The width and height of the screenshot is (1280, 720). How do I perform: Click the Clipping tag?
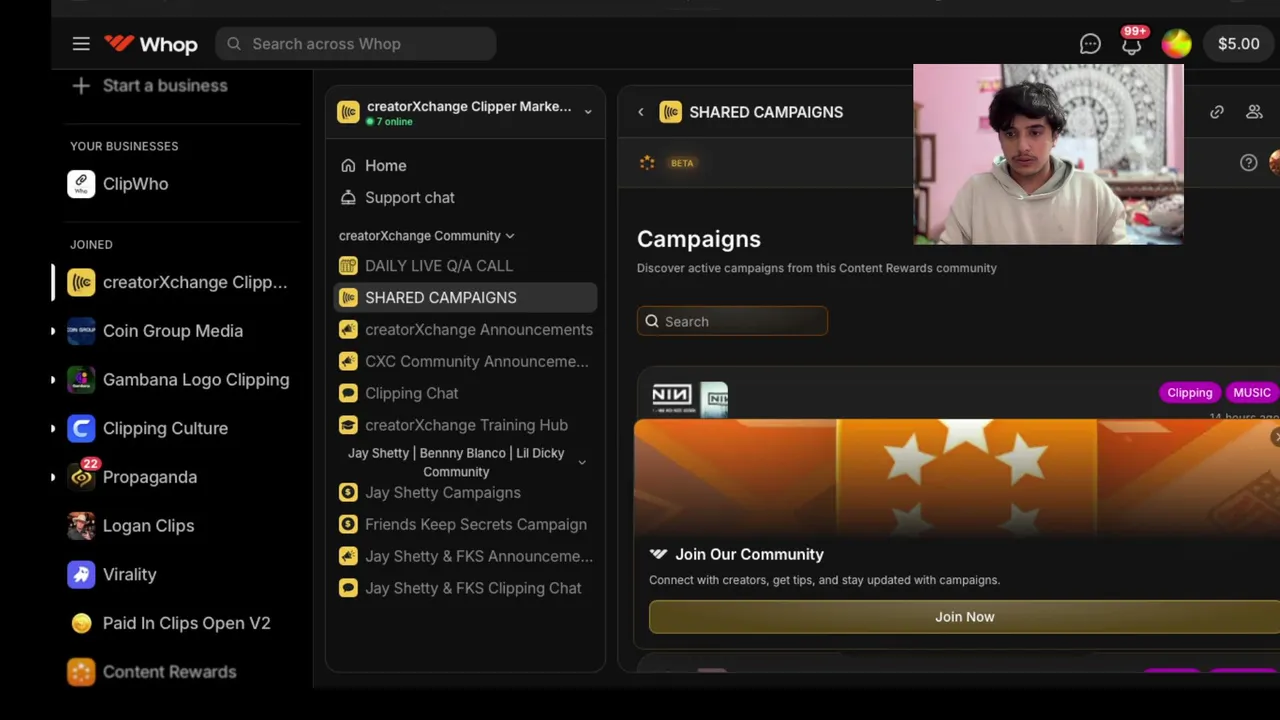[x=1189, y=393]
